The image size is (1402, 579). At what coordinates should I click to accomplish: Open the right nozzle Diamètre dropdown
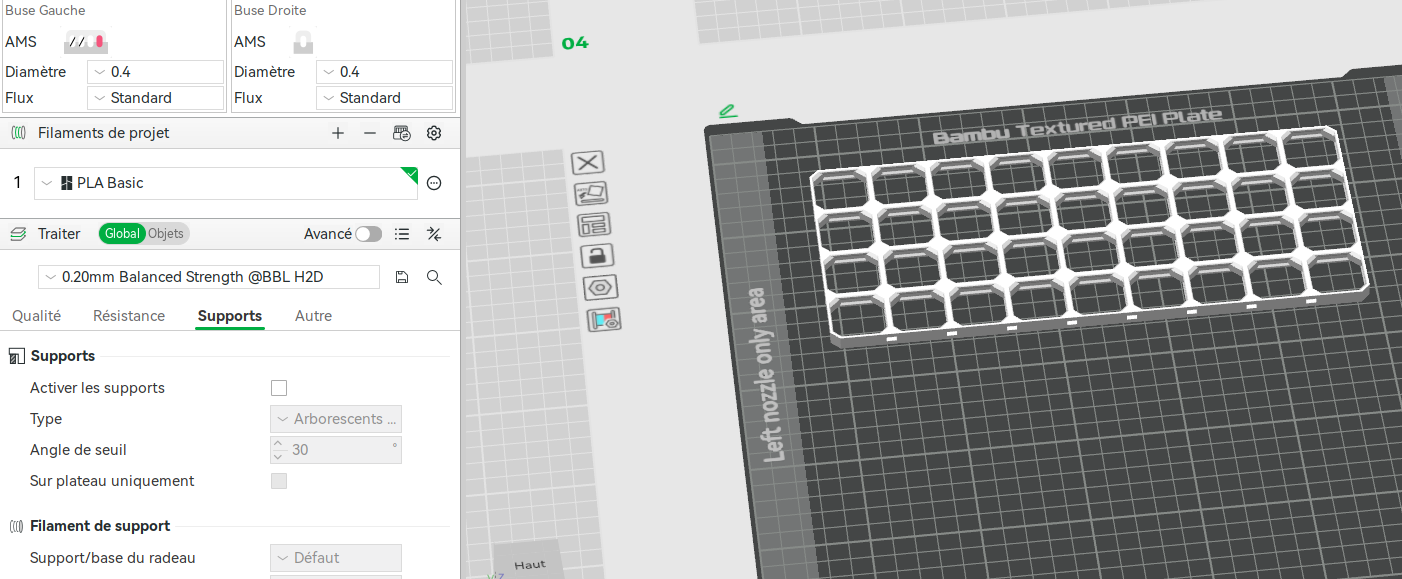click(x=384, y=72)
